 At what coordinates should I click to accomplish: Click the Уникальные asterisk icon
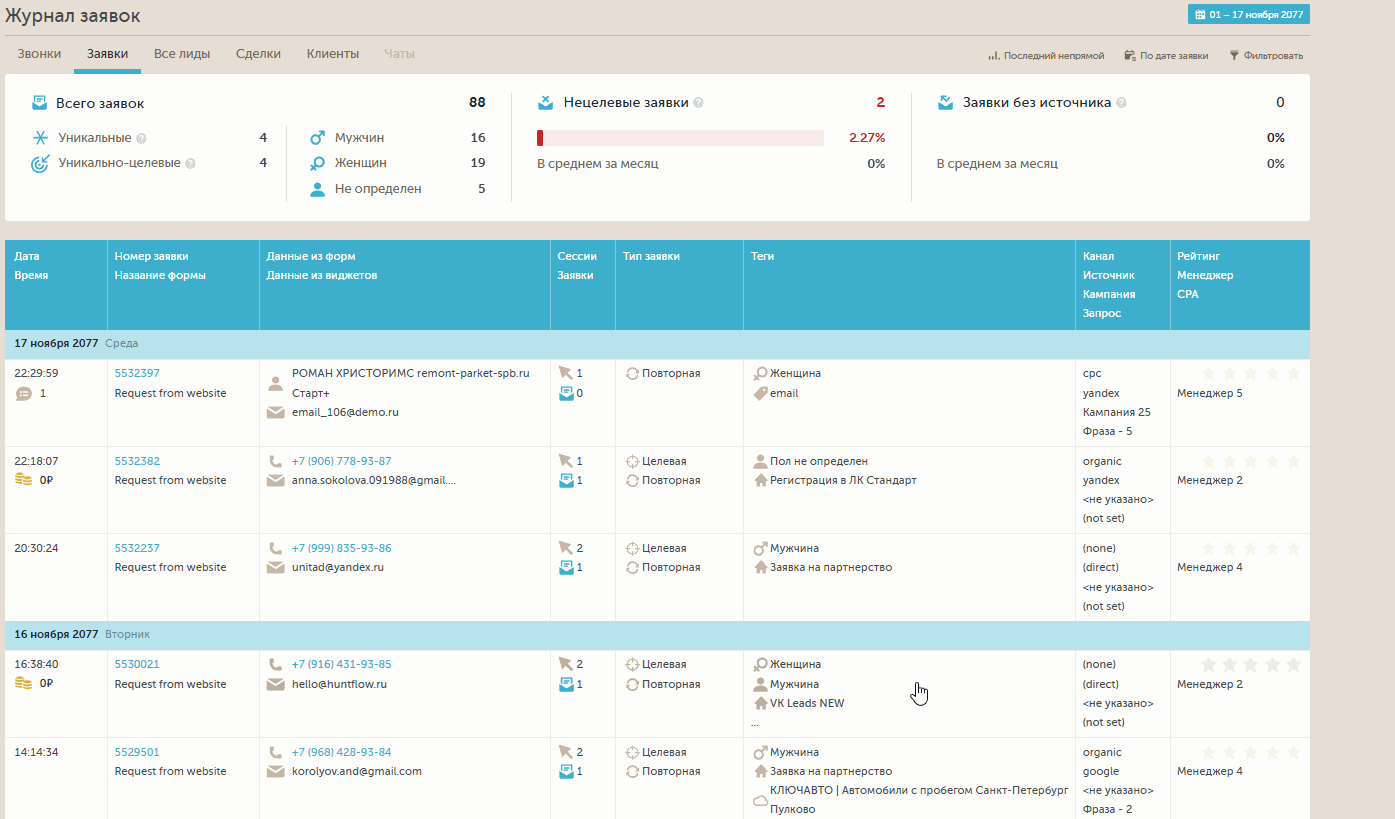(x=41, y=138)
